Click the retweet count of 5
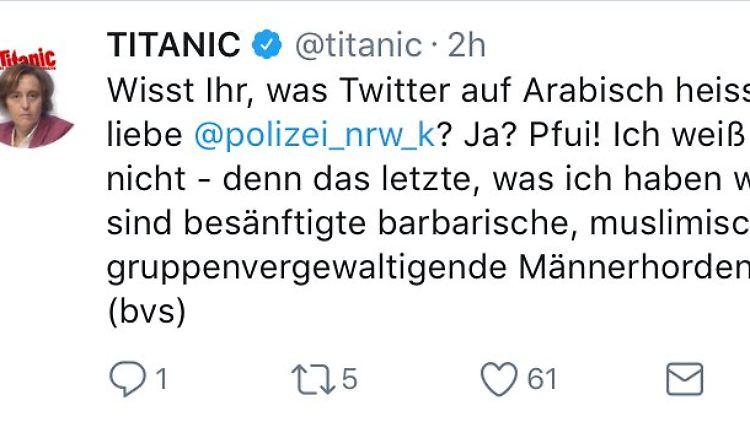This screenshot has height=422, width=750. [349, 379]
